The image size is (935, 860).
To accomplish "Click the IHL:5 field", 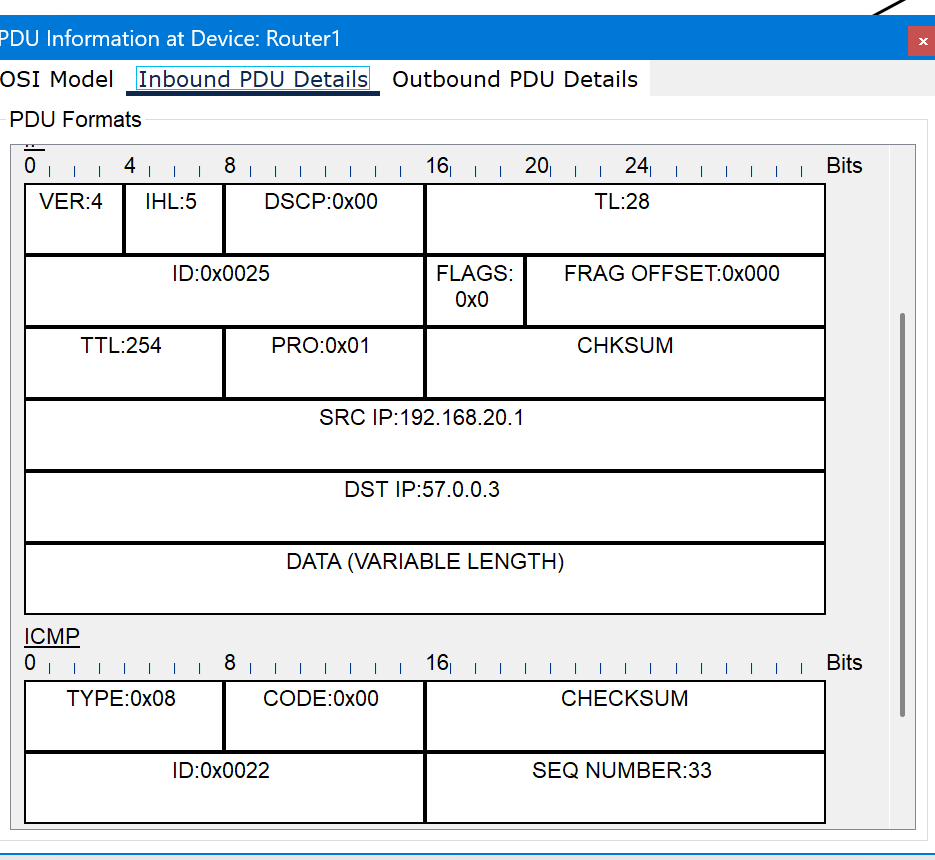I will (174, 219).
